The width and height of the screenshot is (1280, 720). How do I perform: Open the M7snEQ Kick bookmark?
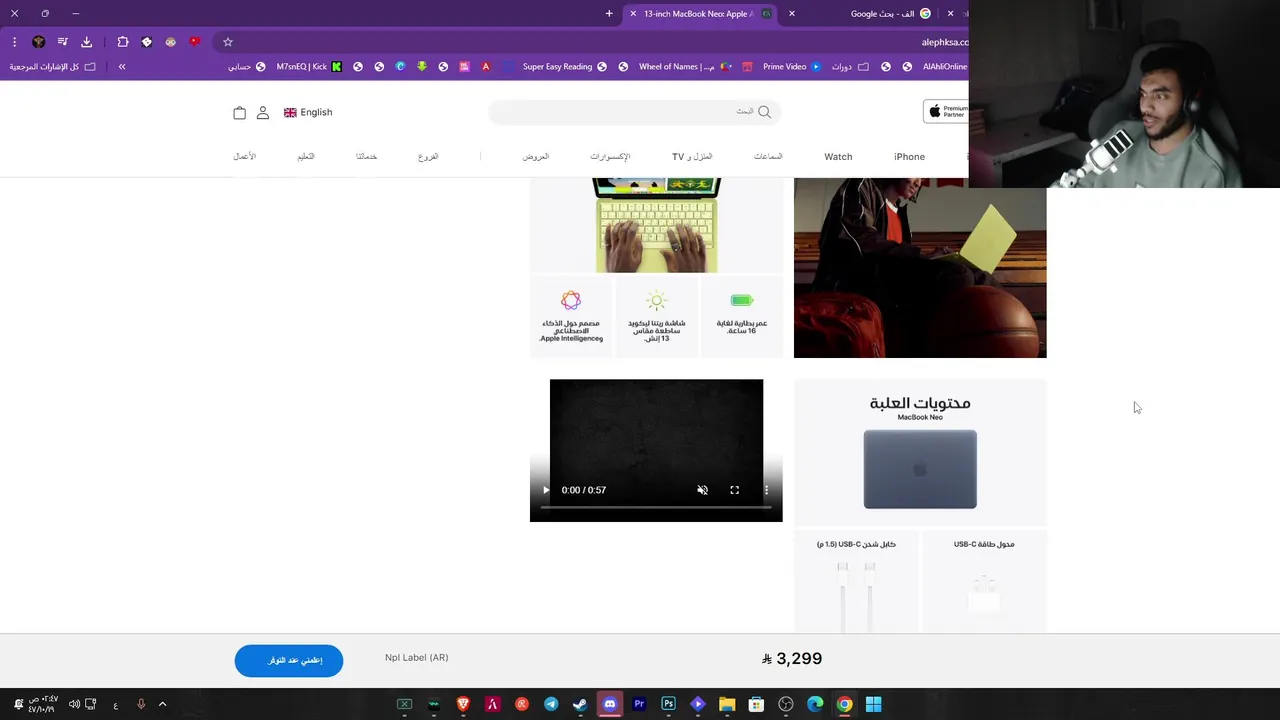[x=309, y=67]
